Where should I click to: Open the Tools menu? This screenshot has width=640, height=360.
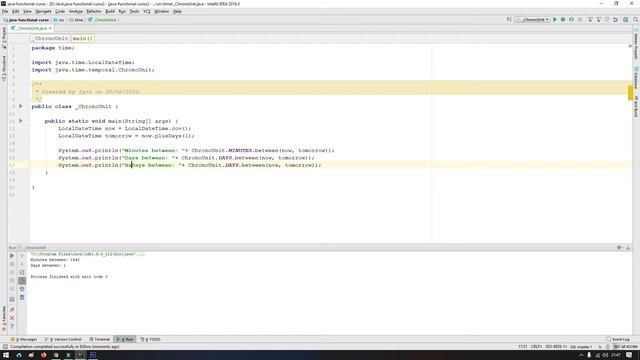click(134, 11)
